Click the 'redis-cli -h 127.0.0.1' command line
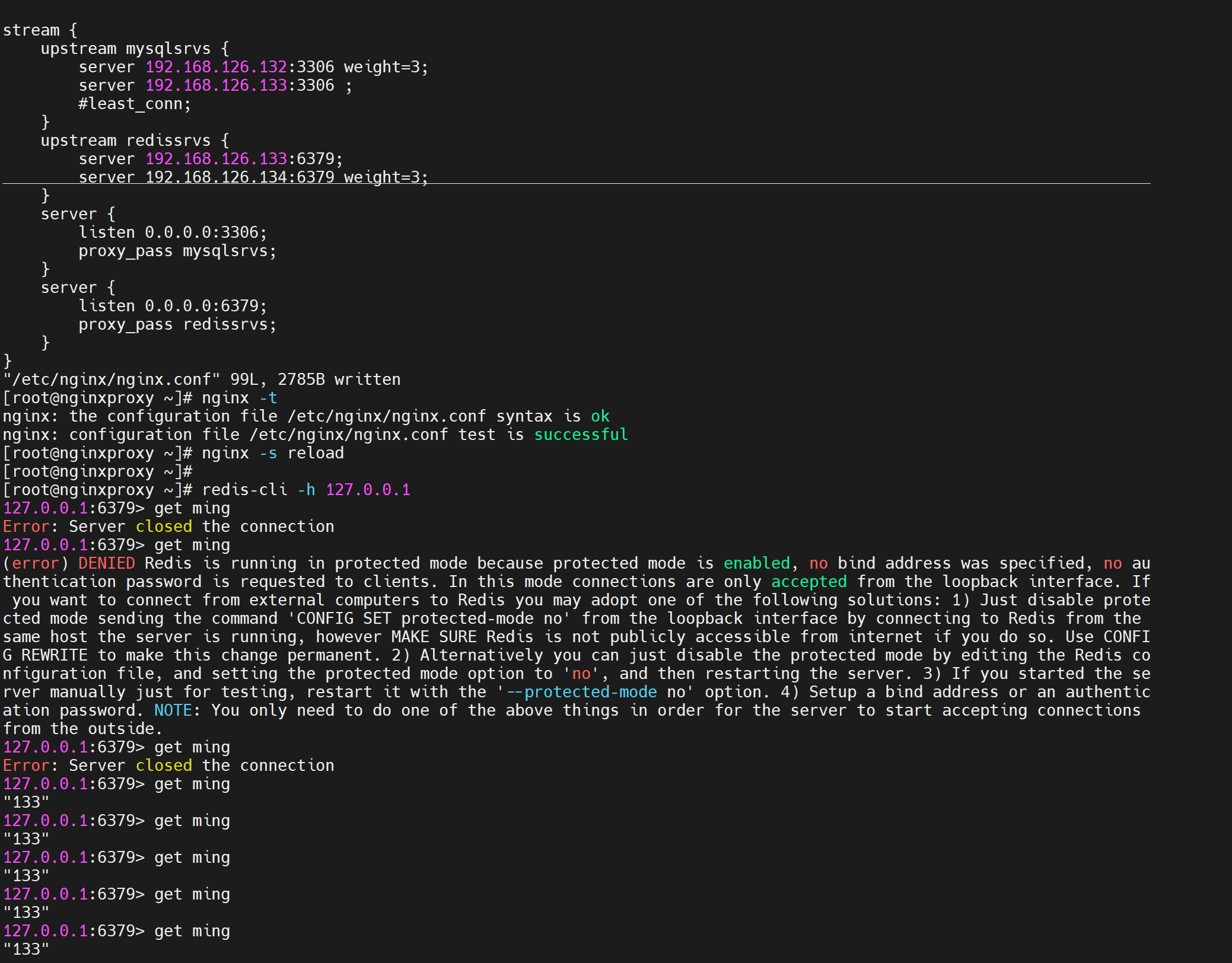Image resolution: width=1232 pixels, height=963 pixels. coord(305,490)
